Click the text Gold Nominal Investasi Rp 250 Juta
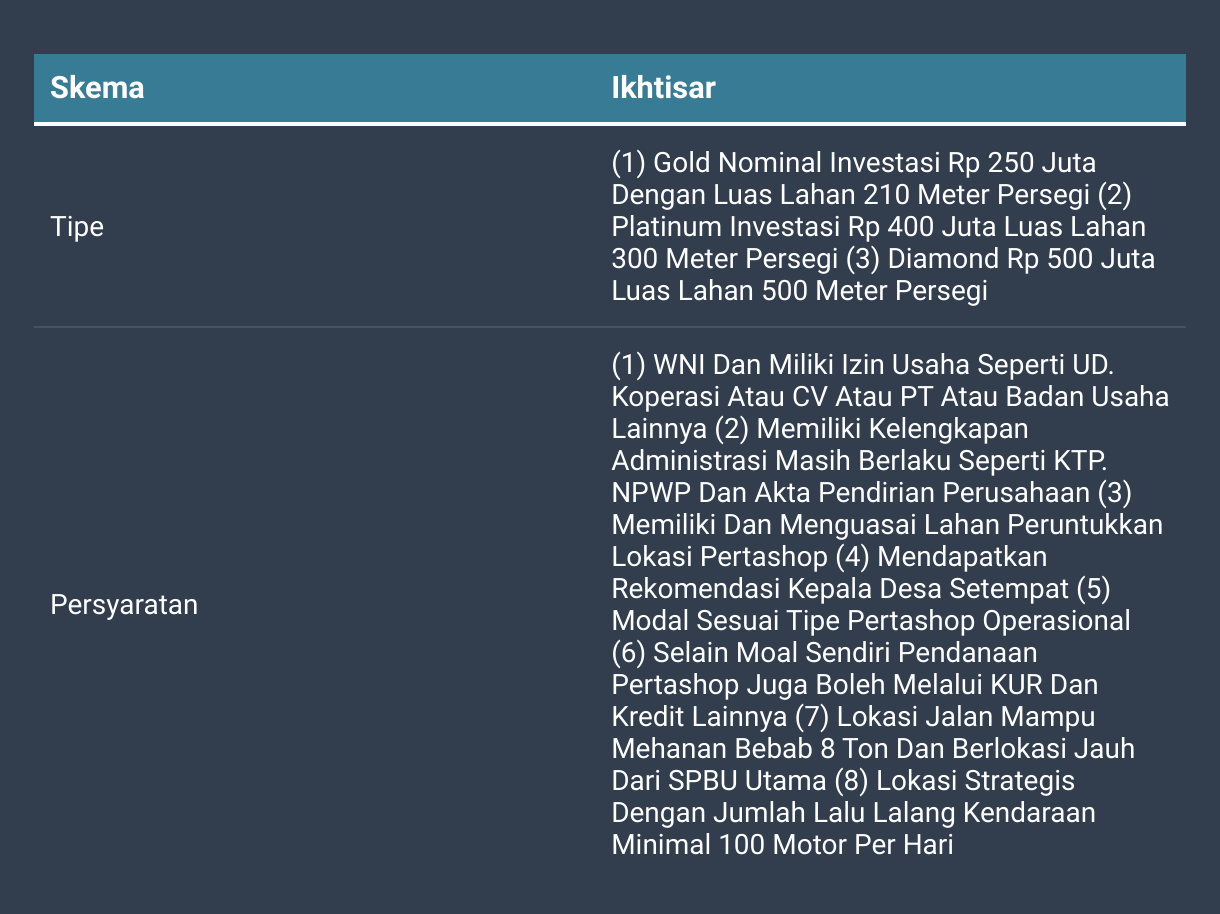 click(875, 162)
